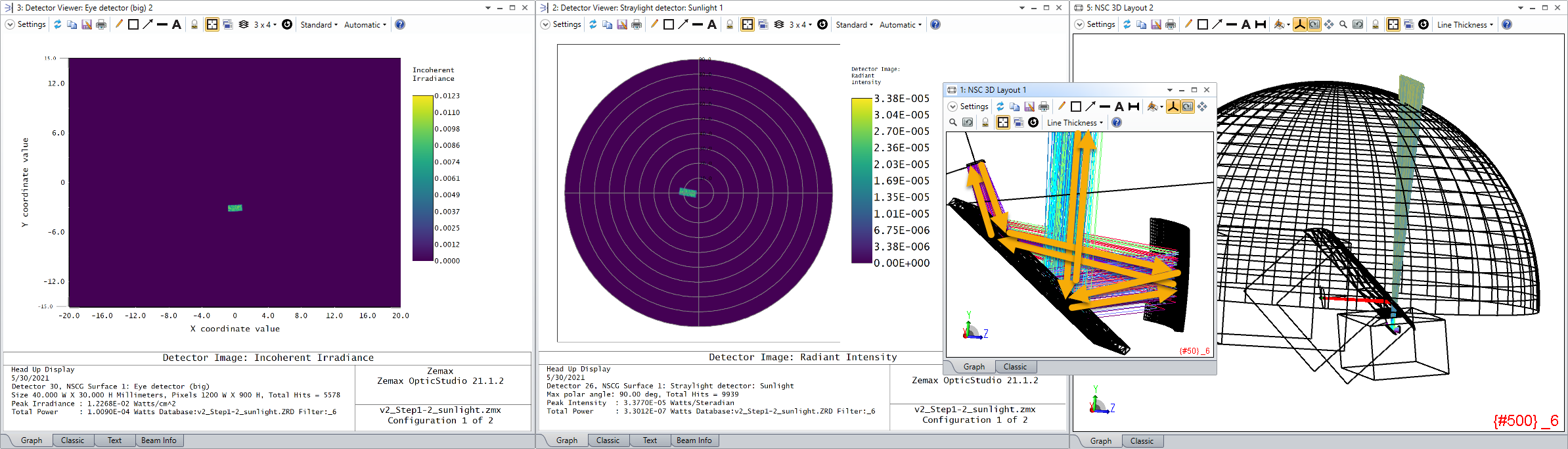Open 3 x 4 aspect dropdown in Eye detector viewer
This screenshot has height=449, width=1568.
click(265, 24)
